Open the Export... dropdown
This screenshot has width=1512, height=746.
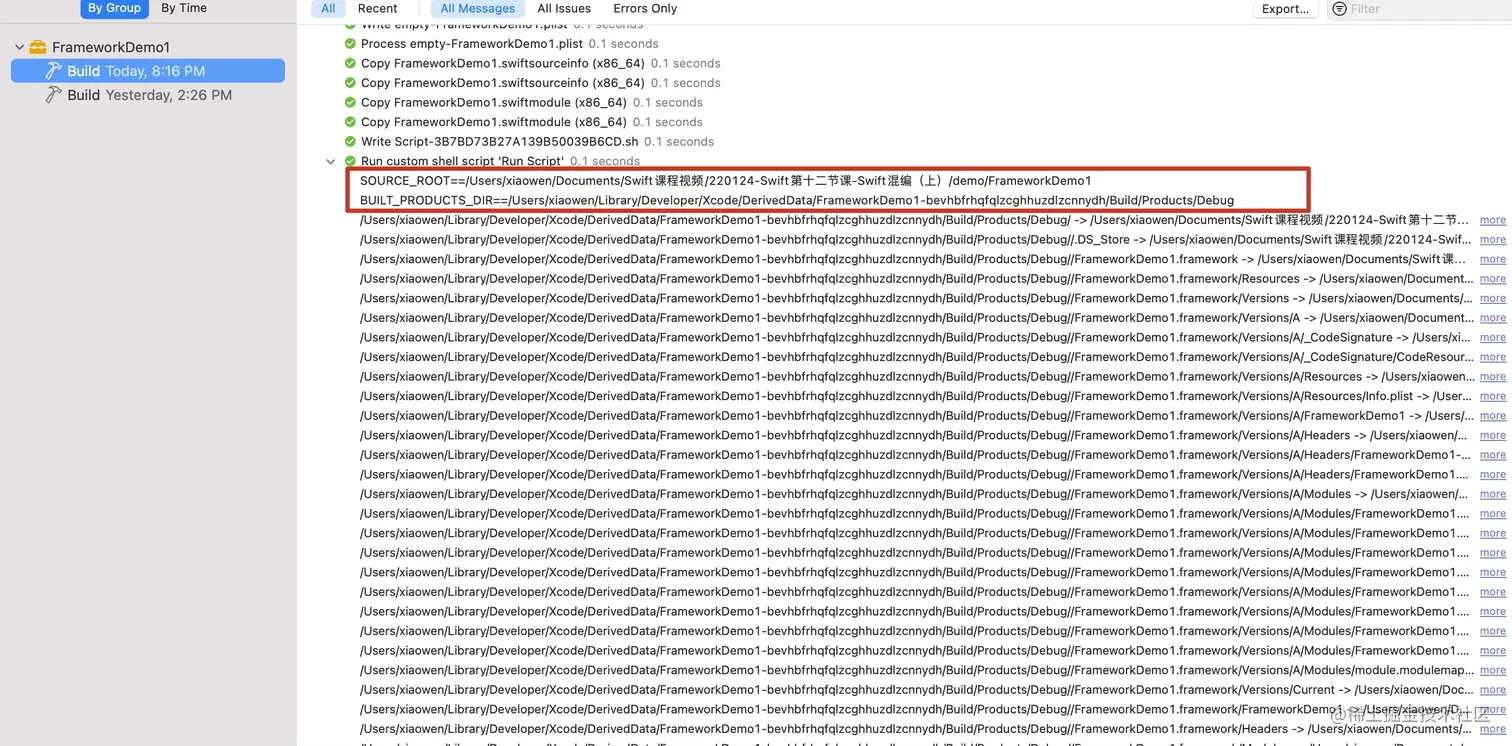coord(1285,9)
